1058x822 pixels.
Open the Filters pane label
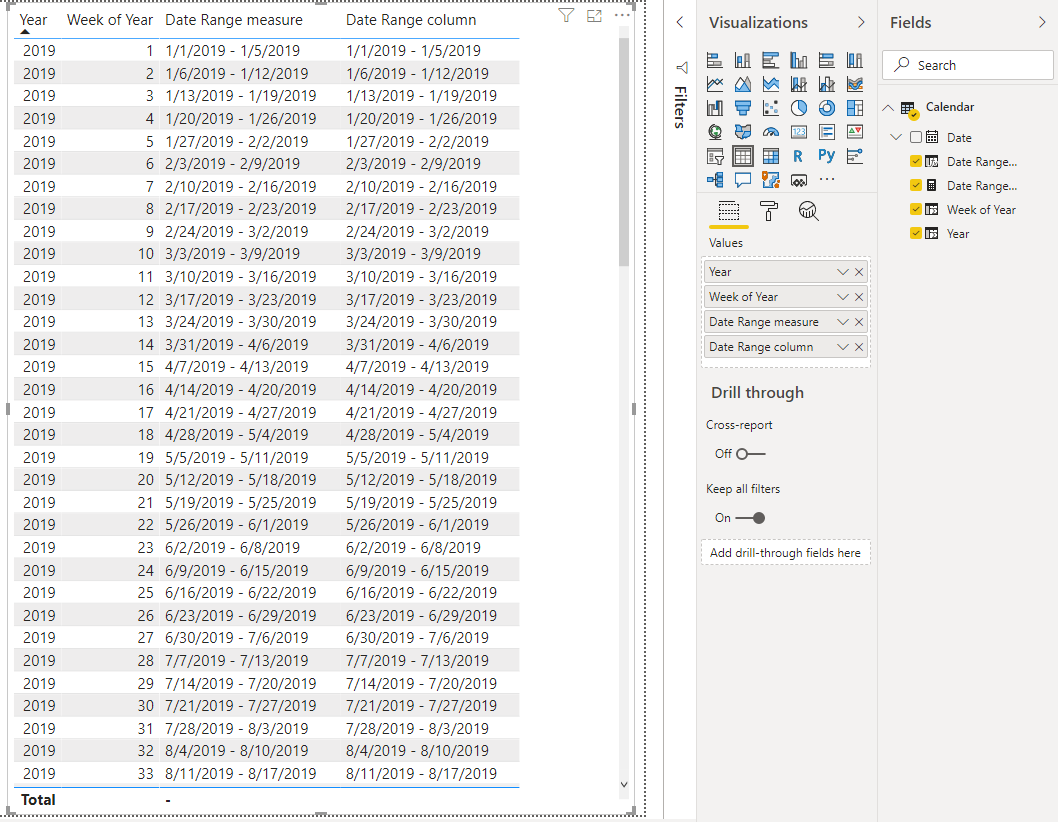pos(680,107)
